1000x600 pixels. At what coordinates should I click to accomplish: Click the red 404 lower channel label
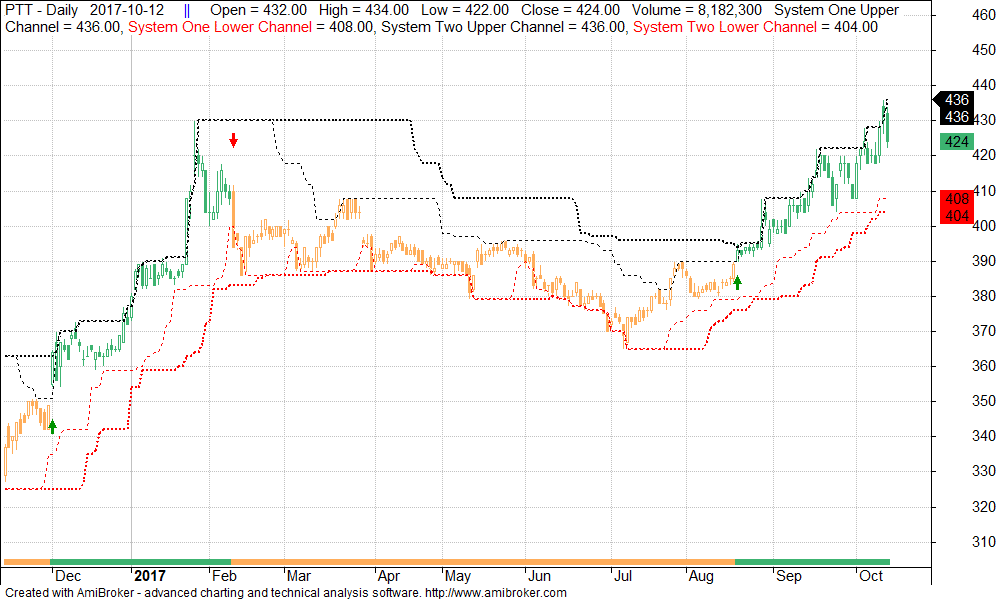(x=957, y=215)
